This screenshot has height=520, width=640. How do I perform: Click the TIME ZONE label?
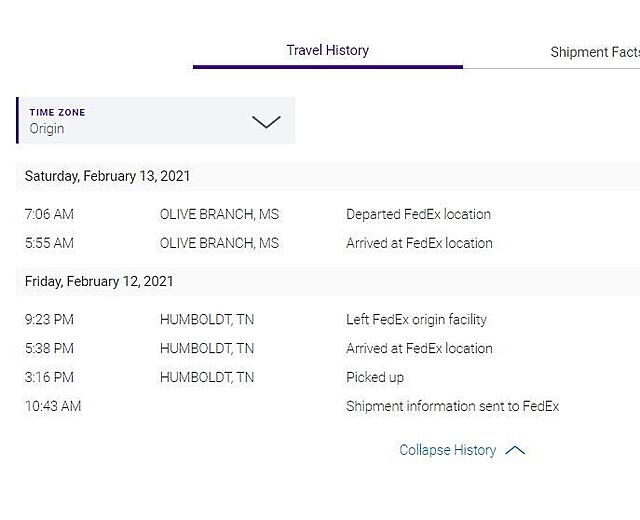pos(57,112)
